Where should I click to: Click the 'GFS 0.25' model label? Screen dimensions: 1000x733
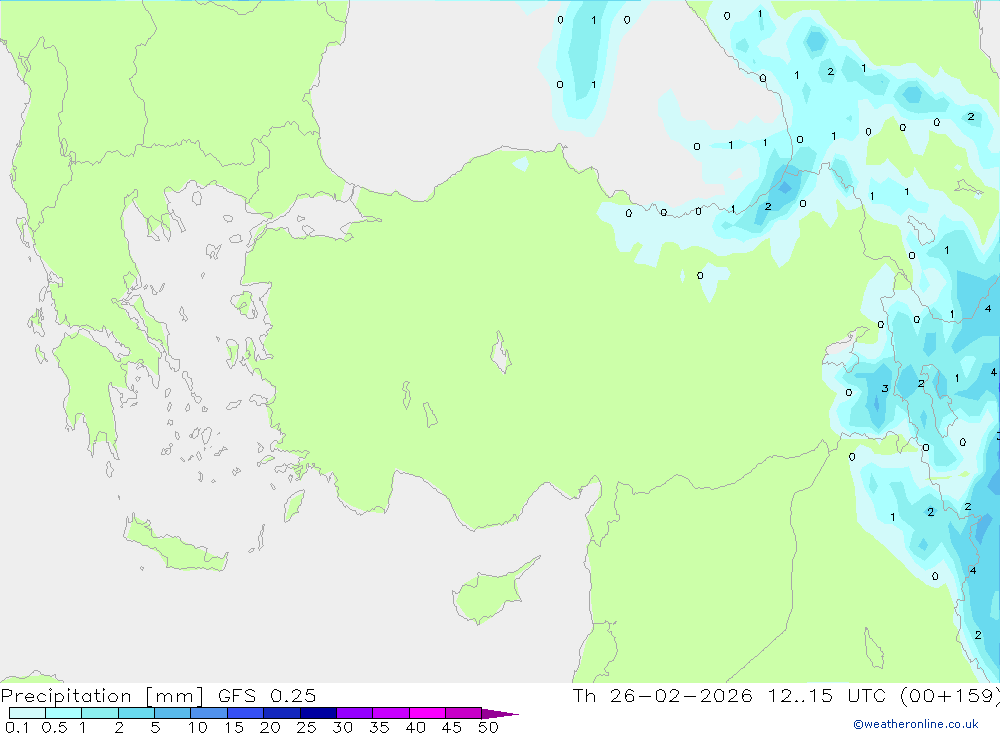point(267,696)
